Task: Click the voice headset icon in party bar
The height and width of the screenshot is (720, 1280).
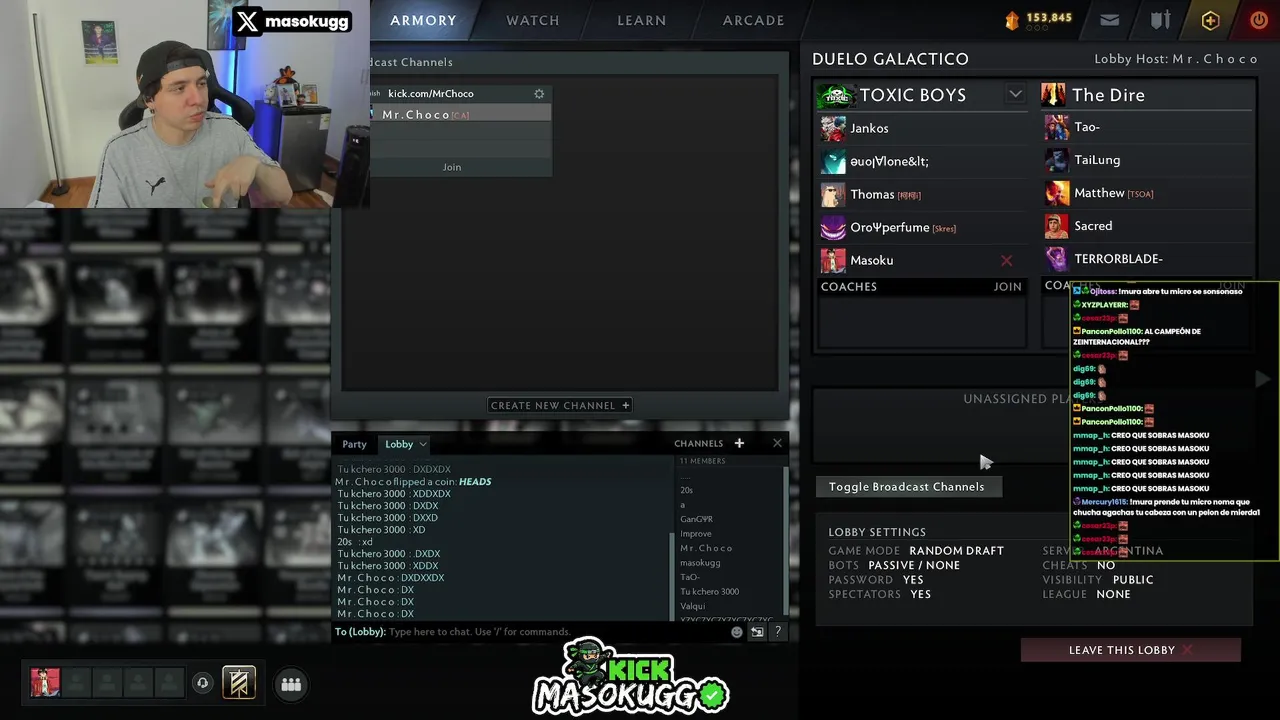Action: point(202,683)
